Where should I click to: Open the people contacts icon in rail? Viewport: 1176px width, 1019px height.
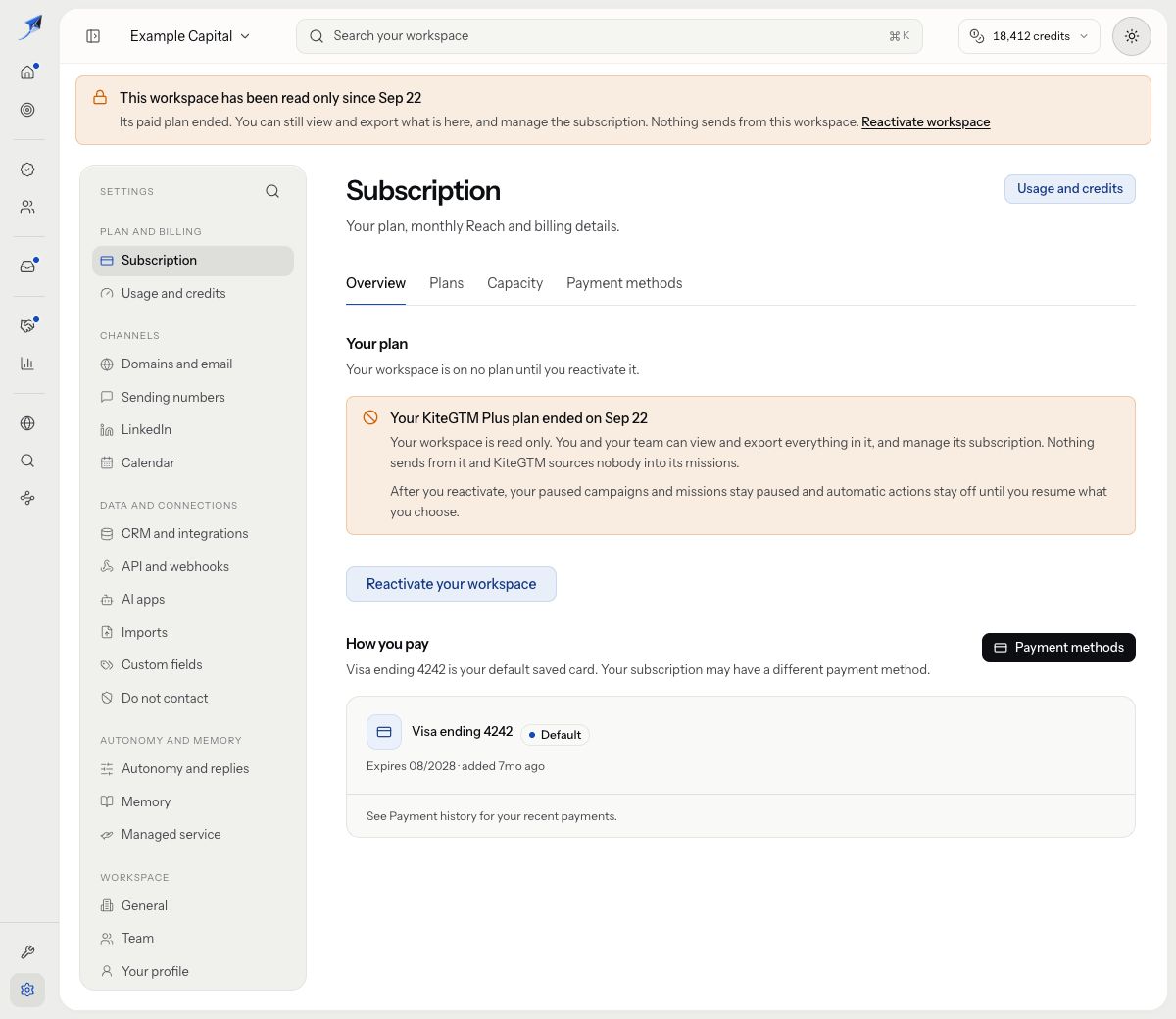coord(27,207)
